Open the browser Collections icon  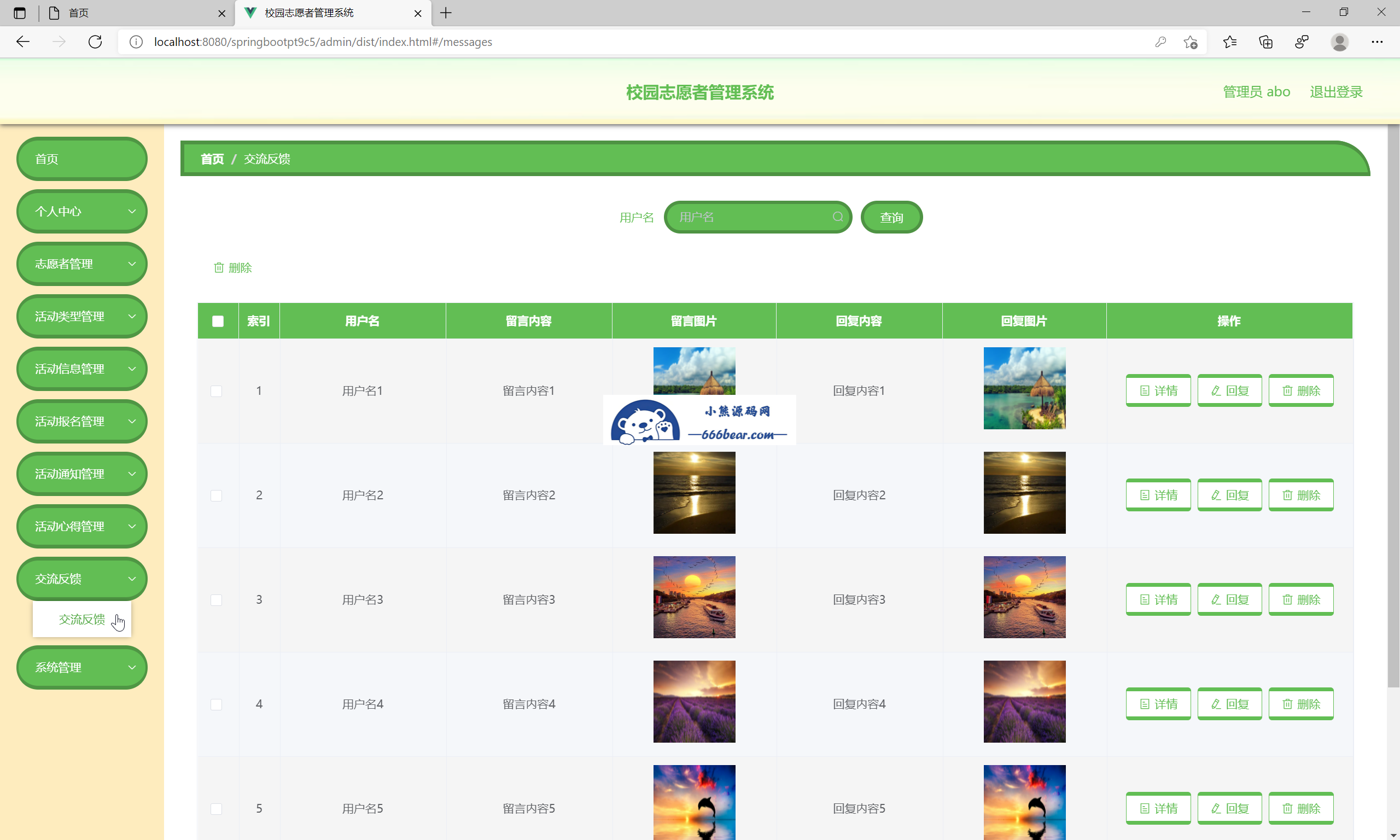1265,42
